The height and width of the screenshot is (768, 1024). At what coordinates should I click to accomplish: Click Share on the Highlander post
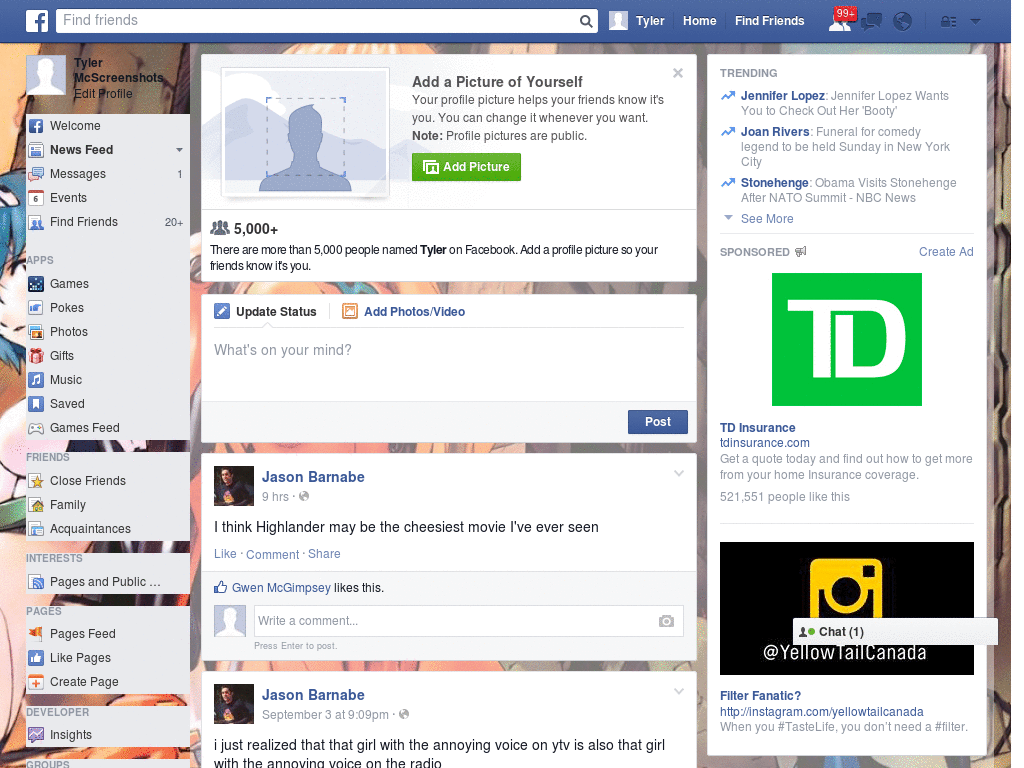point(324,554)
